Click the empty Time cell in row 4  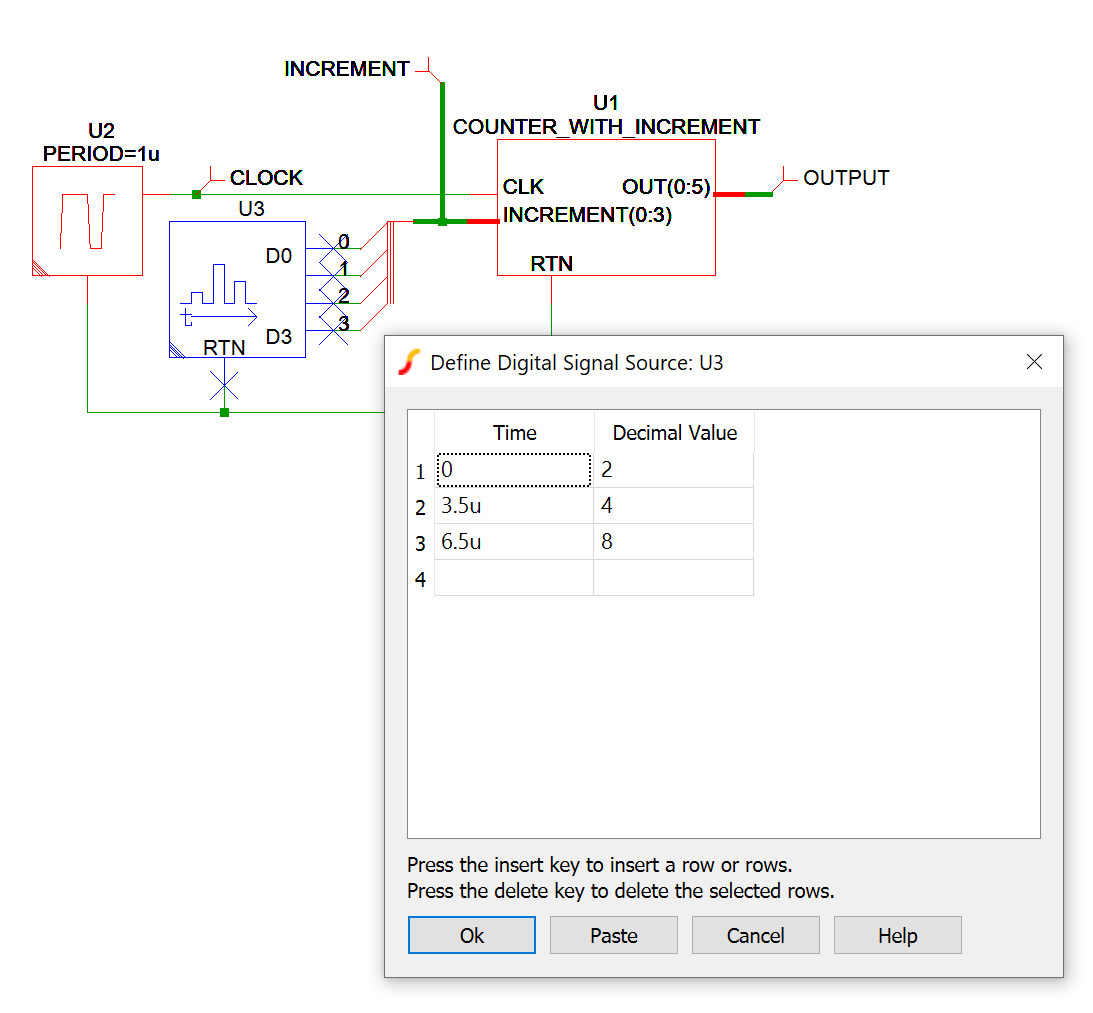pyautogui.click(x=514, y=578)
